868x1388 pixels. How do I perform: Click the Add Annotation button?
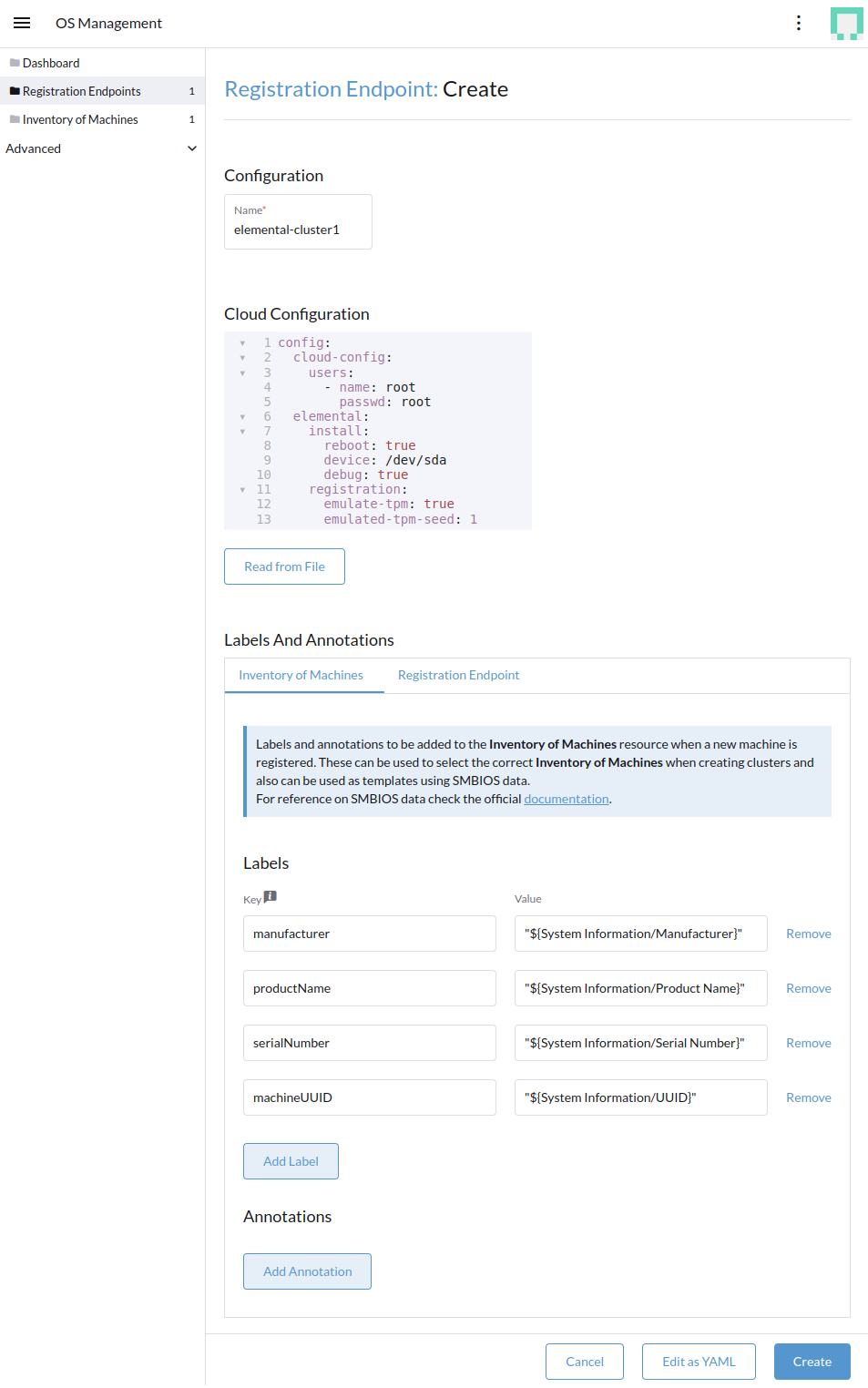point(307,1271)
